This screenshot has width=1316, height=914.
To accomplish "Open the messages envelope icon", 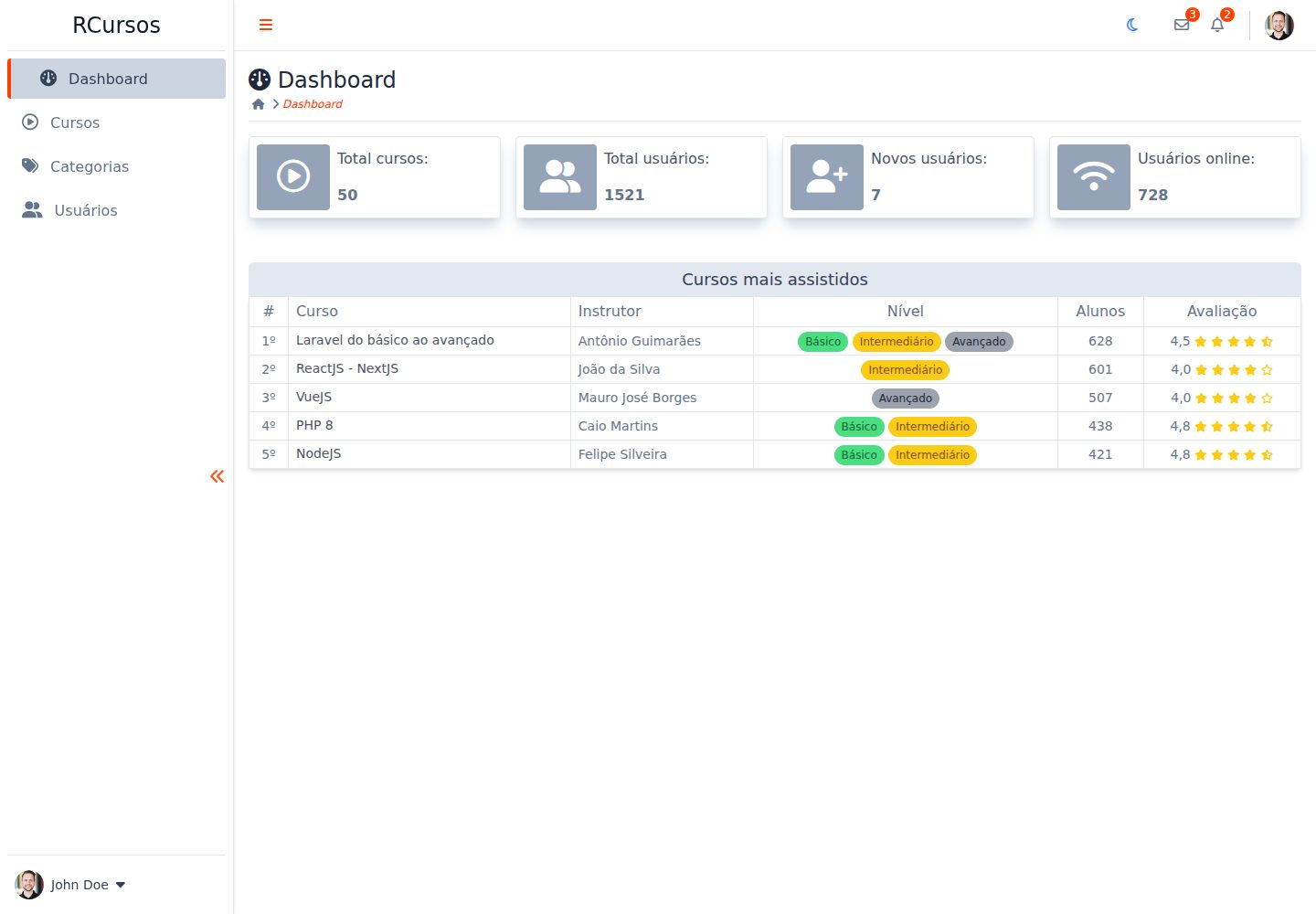I will [x=1182, y=25].
